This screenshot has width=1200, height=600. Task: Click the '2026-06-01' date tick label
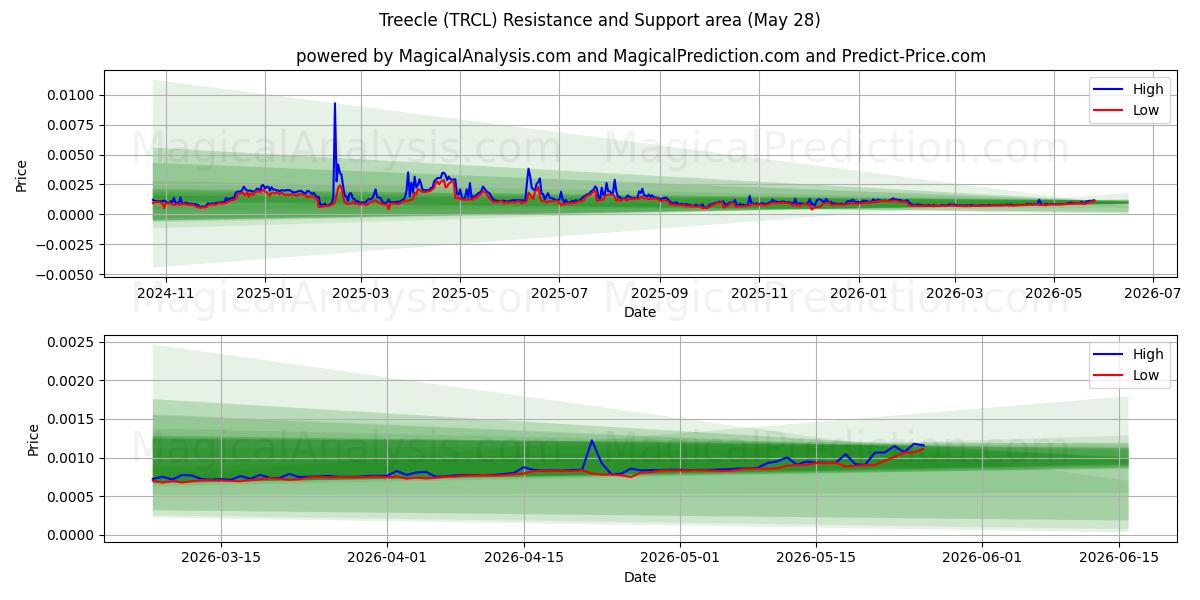pos(983,558)
